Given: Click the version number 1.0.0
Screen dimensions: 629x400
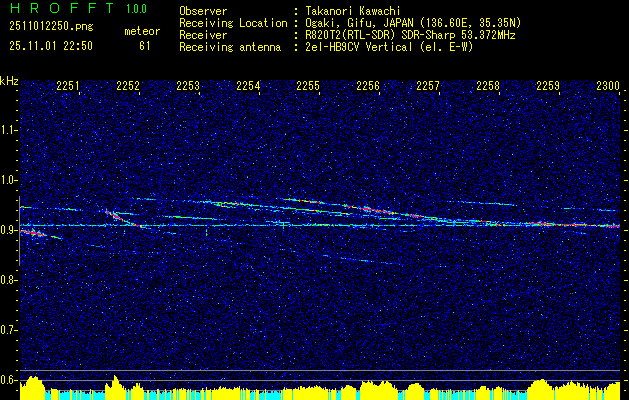Looking at the screenshot, I should coord(136,9).
